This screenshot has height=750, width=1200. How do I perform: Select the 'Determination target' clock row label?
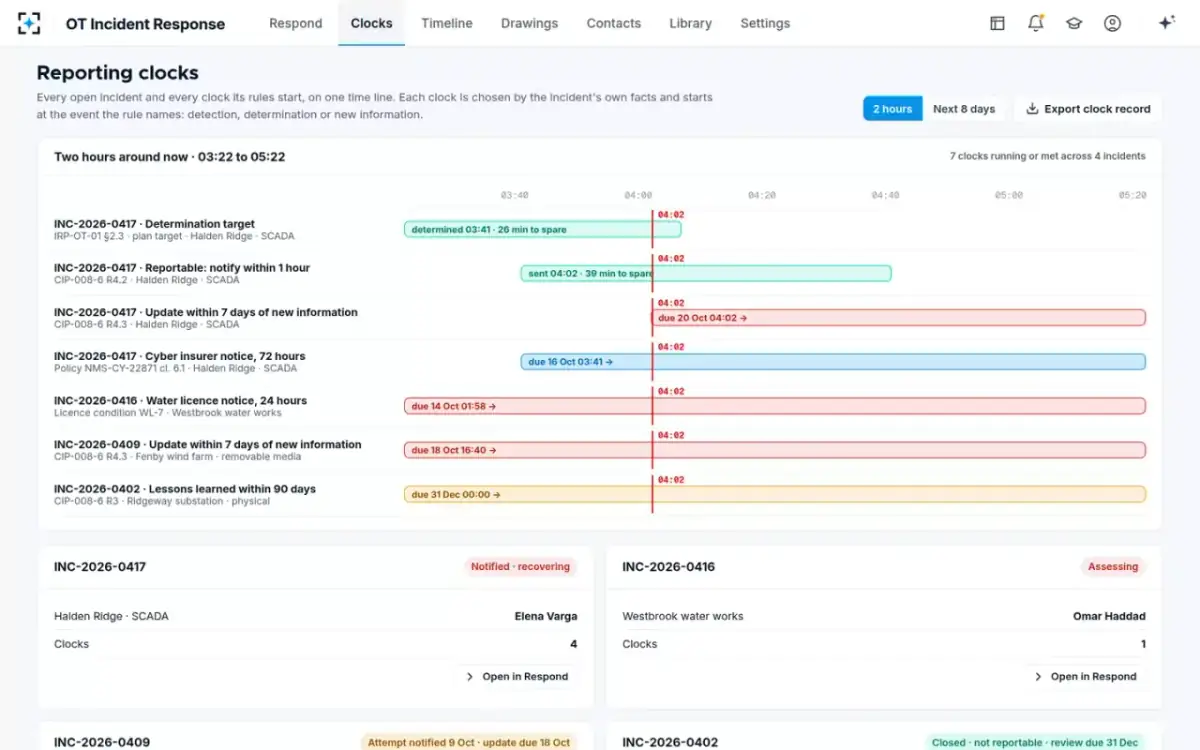[155, 224]
